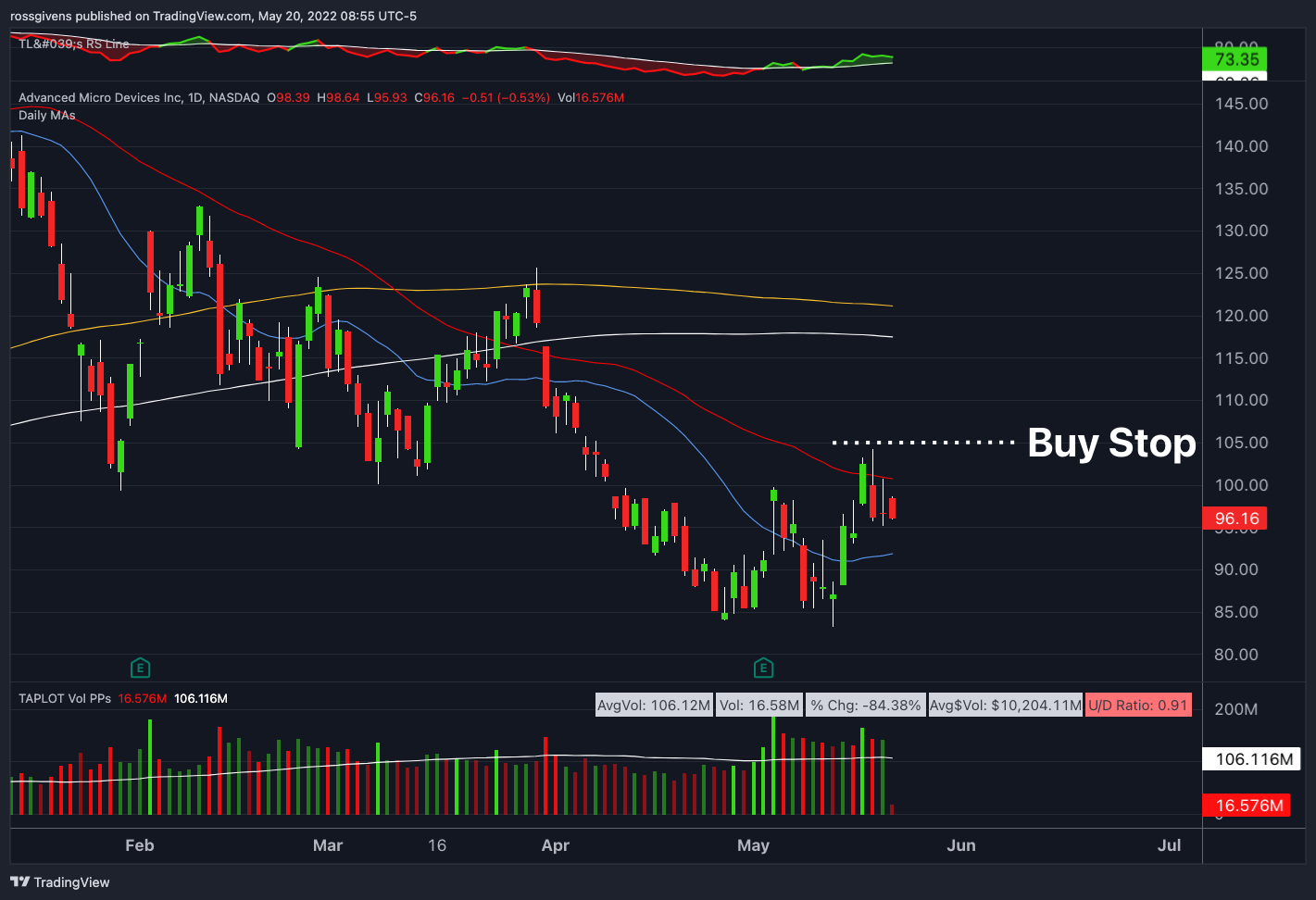
Task: Click the Feb label on time axis
Action: (x=140, y=845)
